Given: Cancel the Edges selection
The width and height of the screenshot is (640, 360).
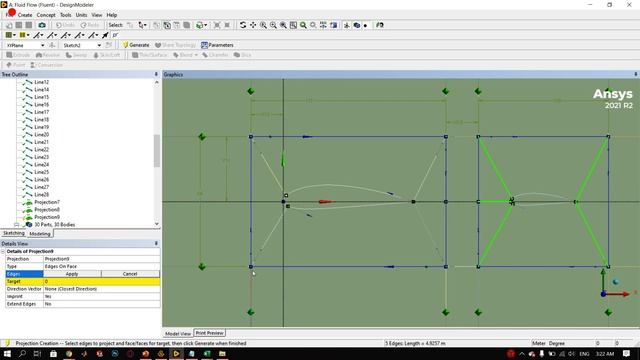Looking at the screenshot, I should pyautogui.click(x=130, y=274).
